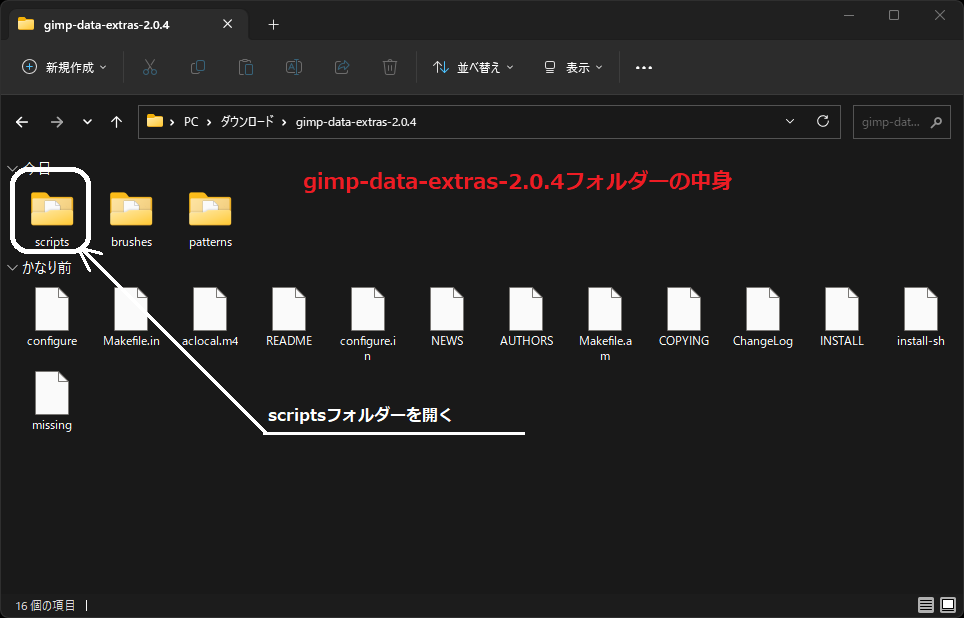Add a new tab with plus button

tap(274, 25)
